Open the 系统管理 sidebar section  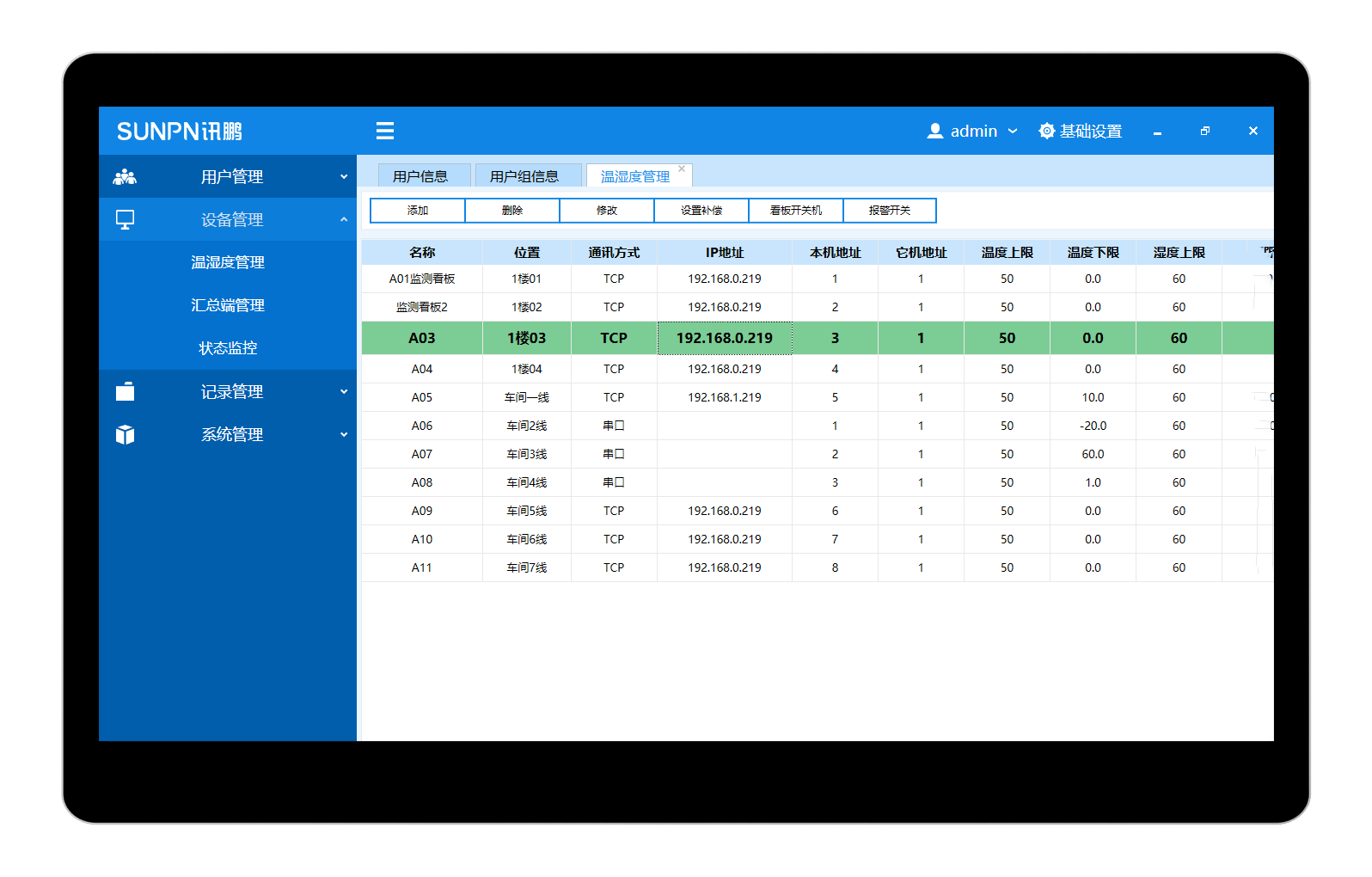point(228,434)
